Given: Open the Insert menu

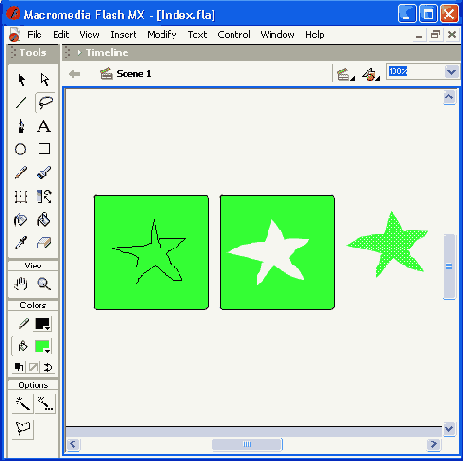Looking at the screenshot, I should 123,35.
